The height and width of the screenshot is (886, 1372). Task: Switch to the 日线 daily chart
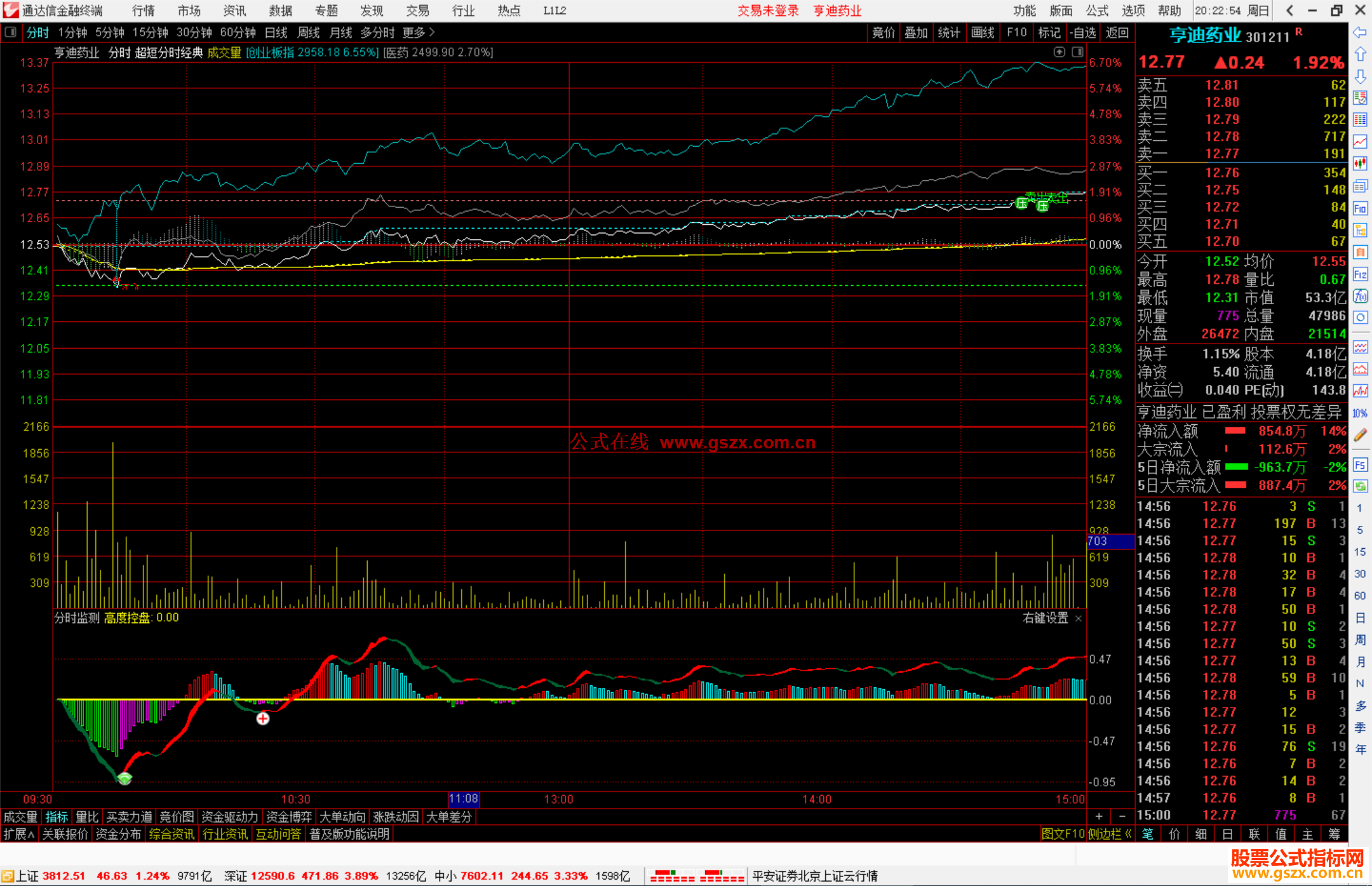click(276, 32)
